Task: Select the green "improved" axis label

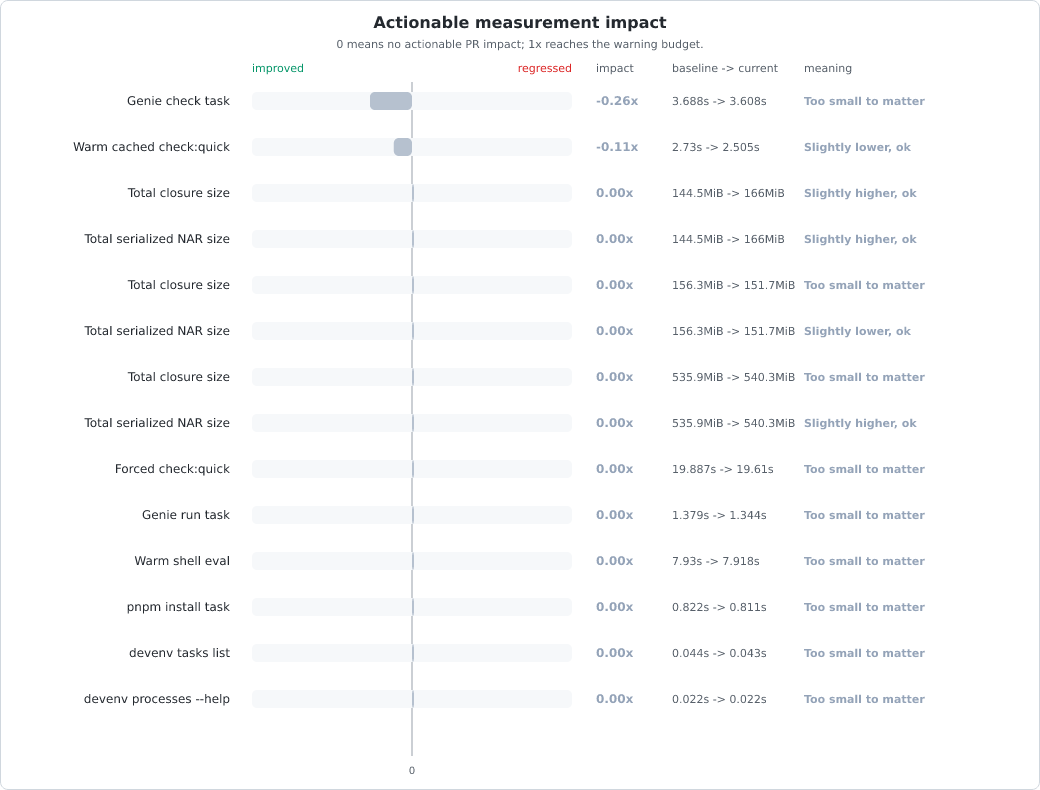Action: tap(278, 68)
